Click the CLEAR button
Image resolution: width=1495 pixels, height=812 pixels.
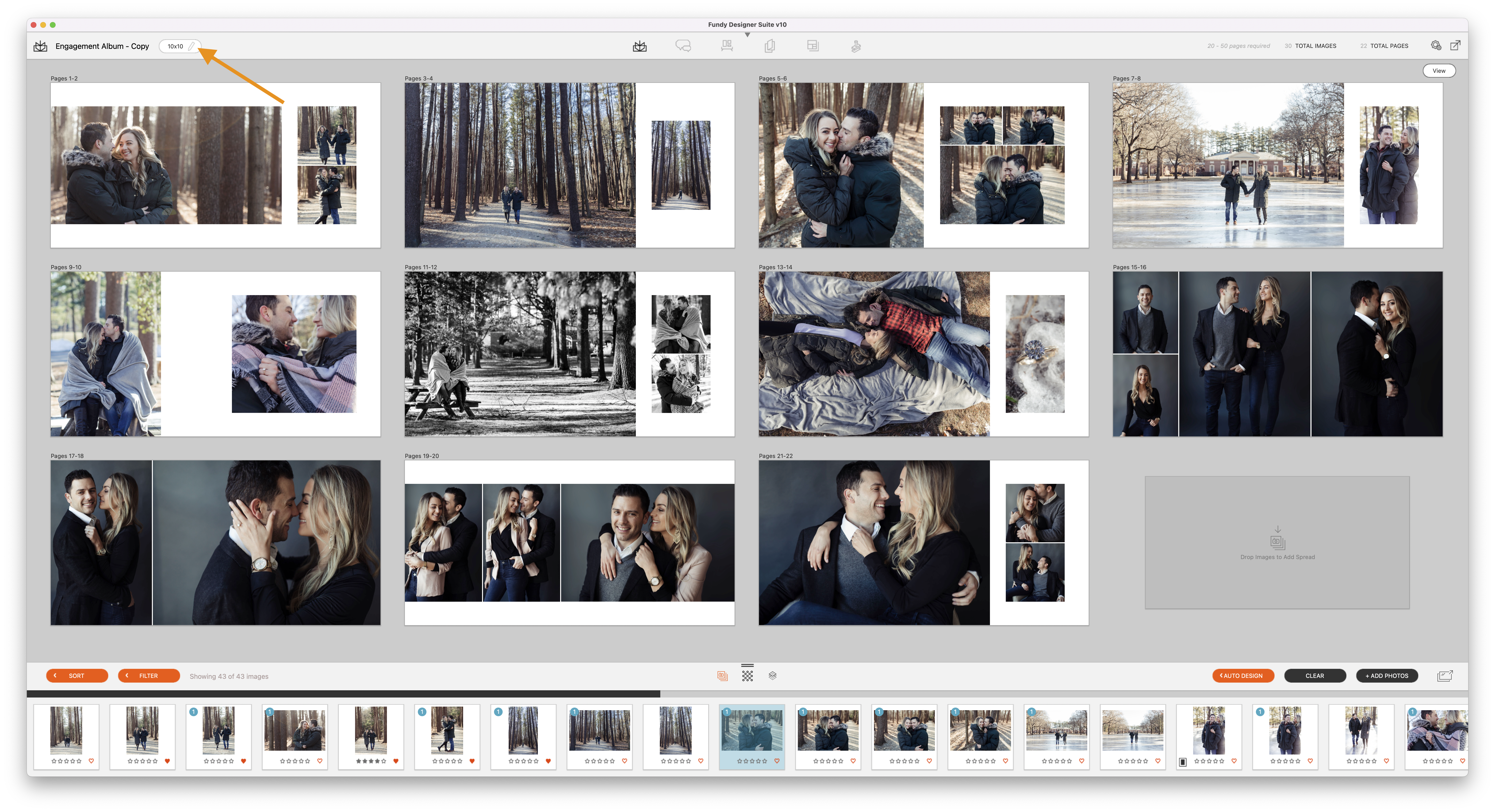[1315, 676]
